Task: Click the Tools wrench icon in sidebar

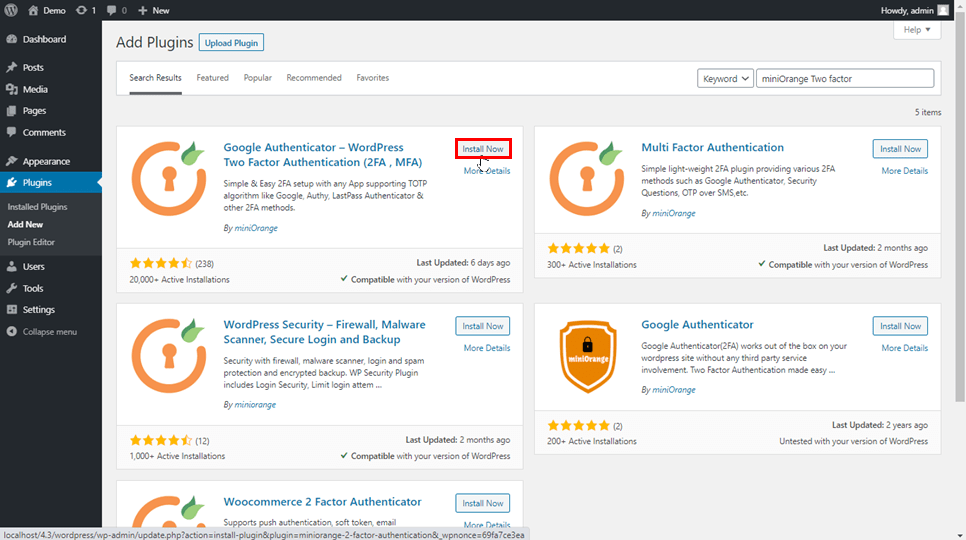Action: pos(12,288)
